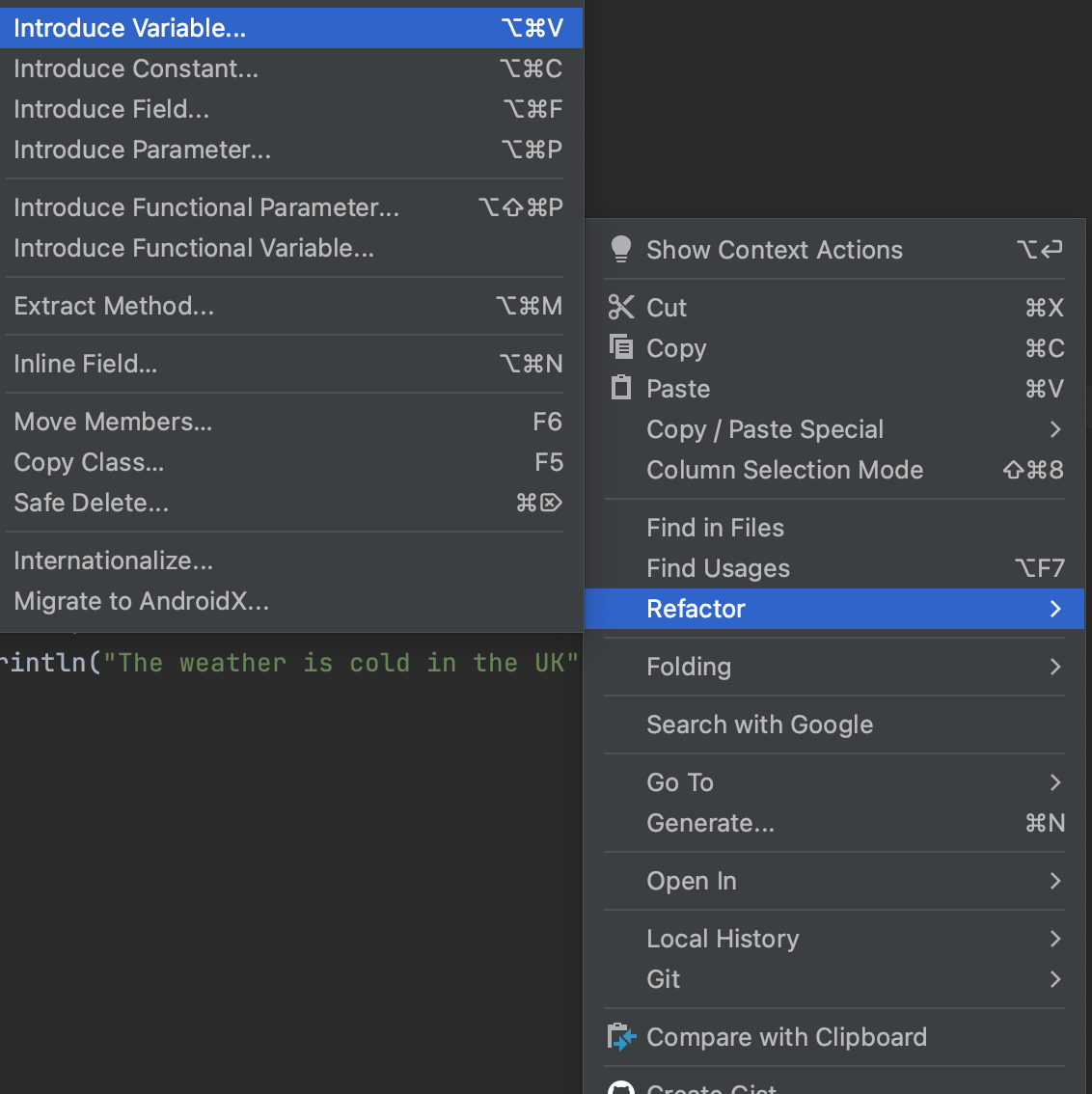Open the Git submenu

click(1055, 979)
